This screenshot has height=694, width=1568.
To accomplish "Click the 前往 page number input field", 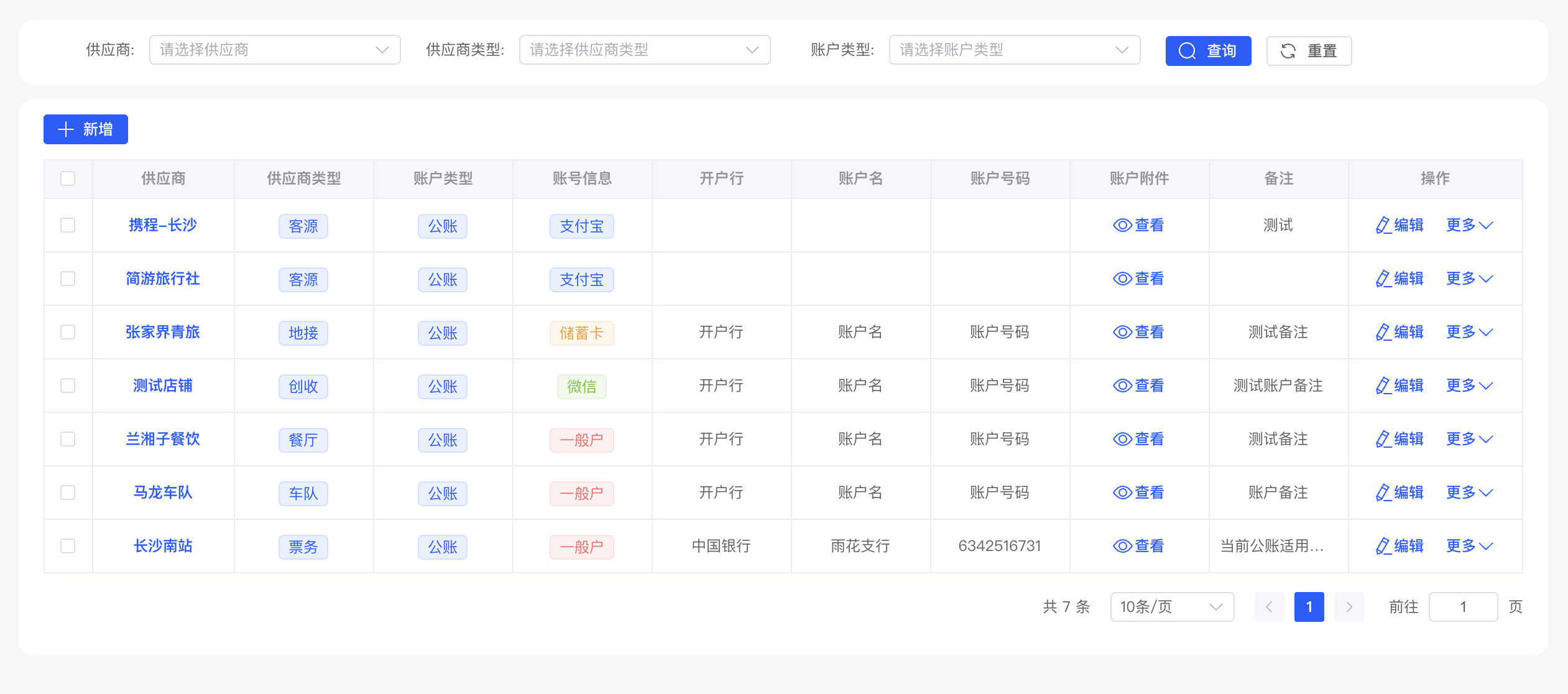I will point(1462,606).
